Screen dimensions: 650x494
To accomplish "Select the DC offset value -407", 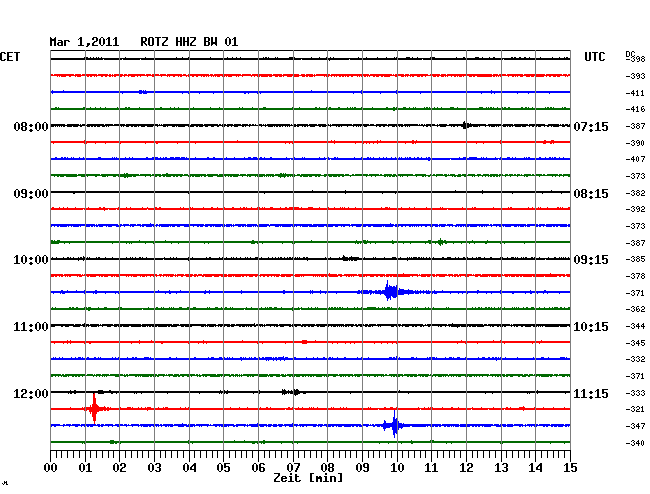I will tap(635, 159).
